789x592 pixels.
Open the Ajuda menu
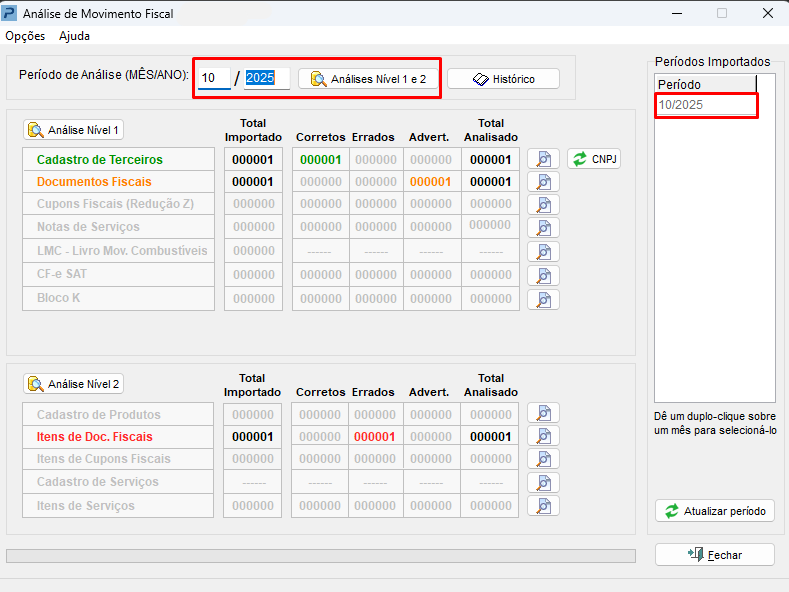74,36
